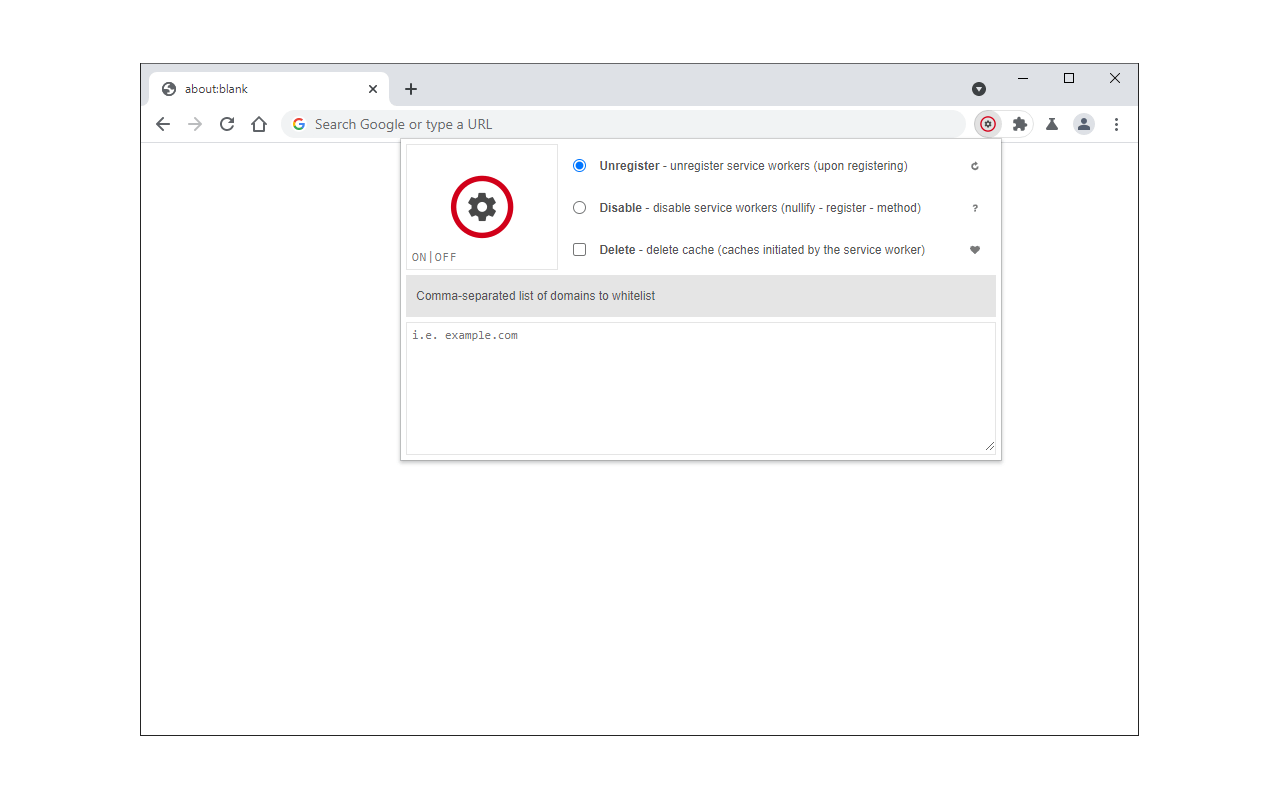Click the large red gear logo
The image size is (1280, 800).
pos(482,207)
